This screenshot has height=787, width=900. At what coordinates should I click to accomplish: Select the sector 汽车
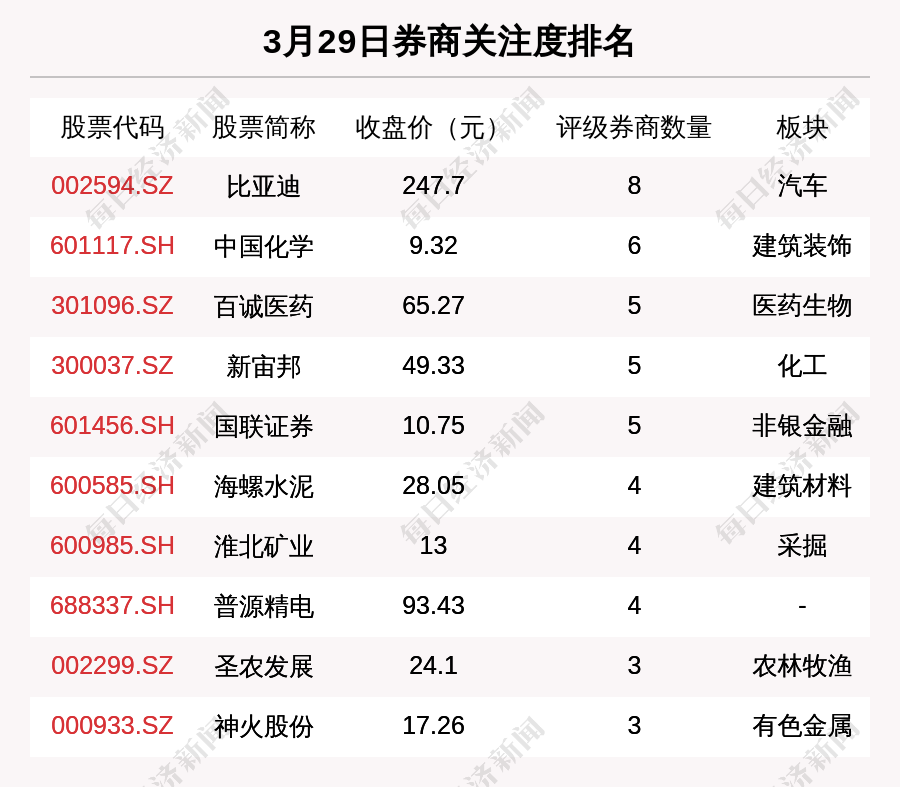coord(802,187)
